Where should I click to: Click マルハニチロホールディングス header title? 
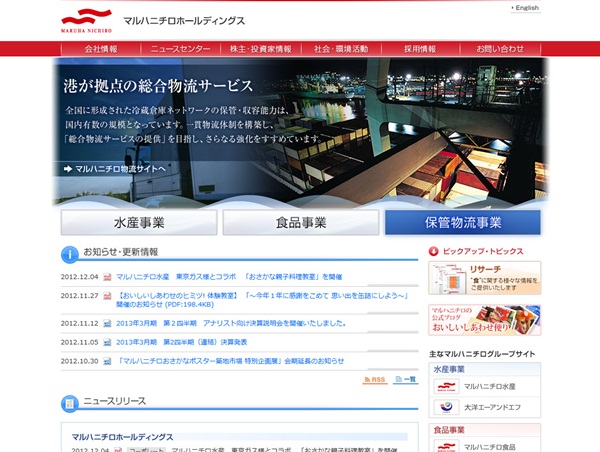point(184,21)
